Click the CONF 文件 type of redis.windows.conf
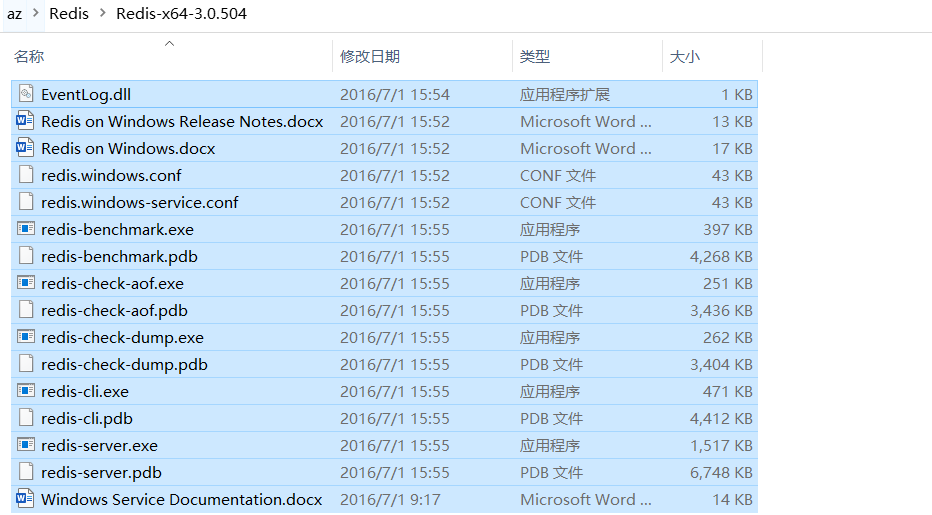The height and width of the screenshot is (515, 932). (x=558, y=175)
